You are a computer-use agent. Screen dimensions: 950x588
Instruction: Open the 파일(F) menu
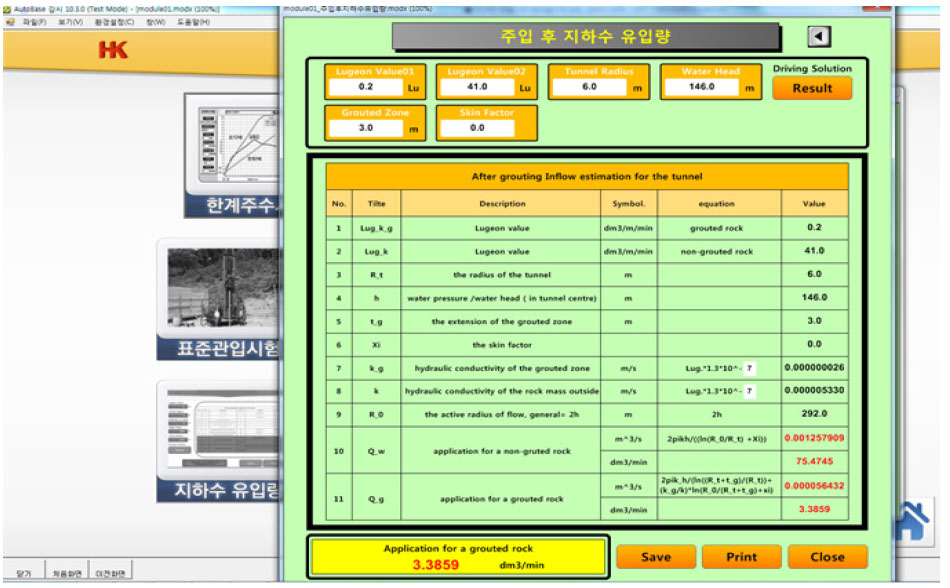[x=35, y=22]
